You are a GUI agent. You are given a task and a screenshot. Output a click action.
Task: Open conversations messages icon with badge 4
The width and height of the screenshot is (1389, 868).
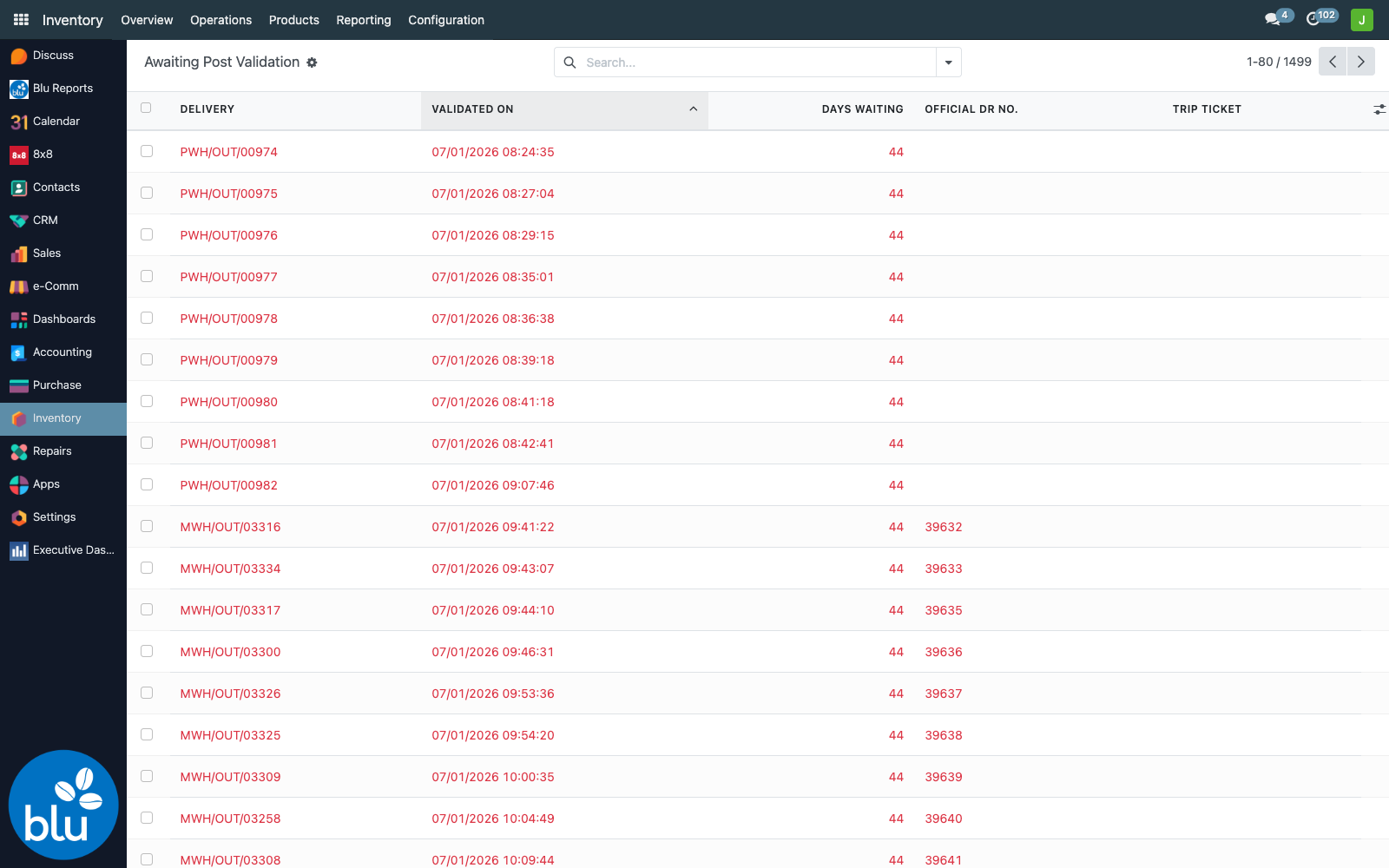pos(1278,18)
